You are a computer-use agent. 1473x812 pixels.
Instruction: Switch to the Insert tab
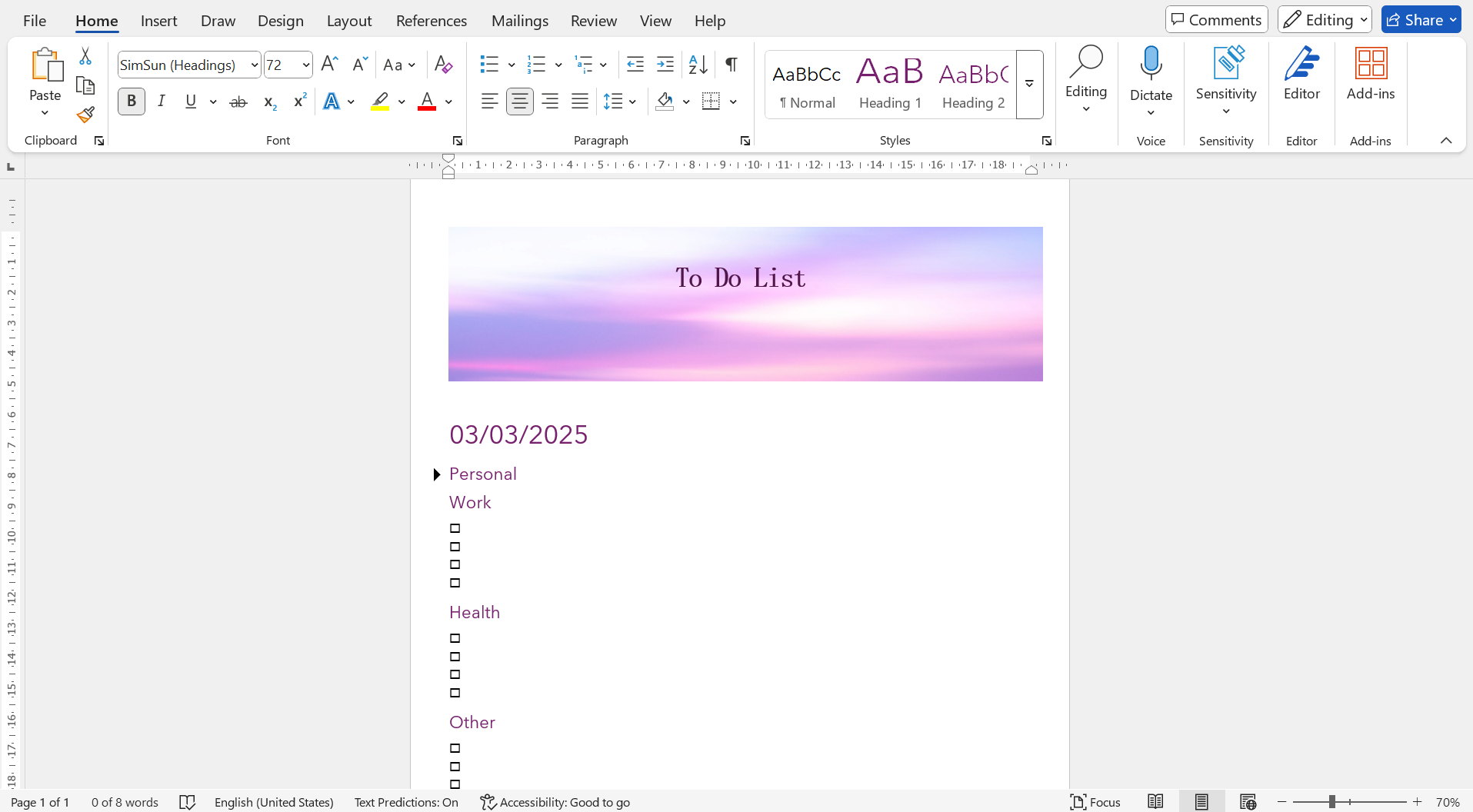[158, 21]
